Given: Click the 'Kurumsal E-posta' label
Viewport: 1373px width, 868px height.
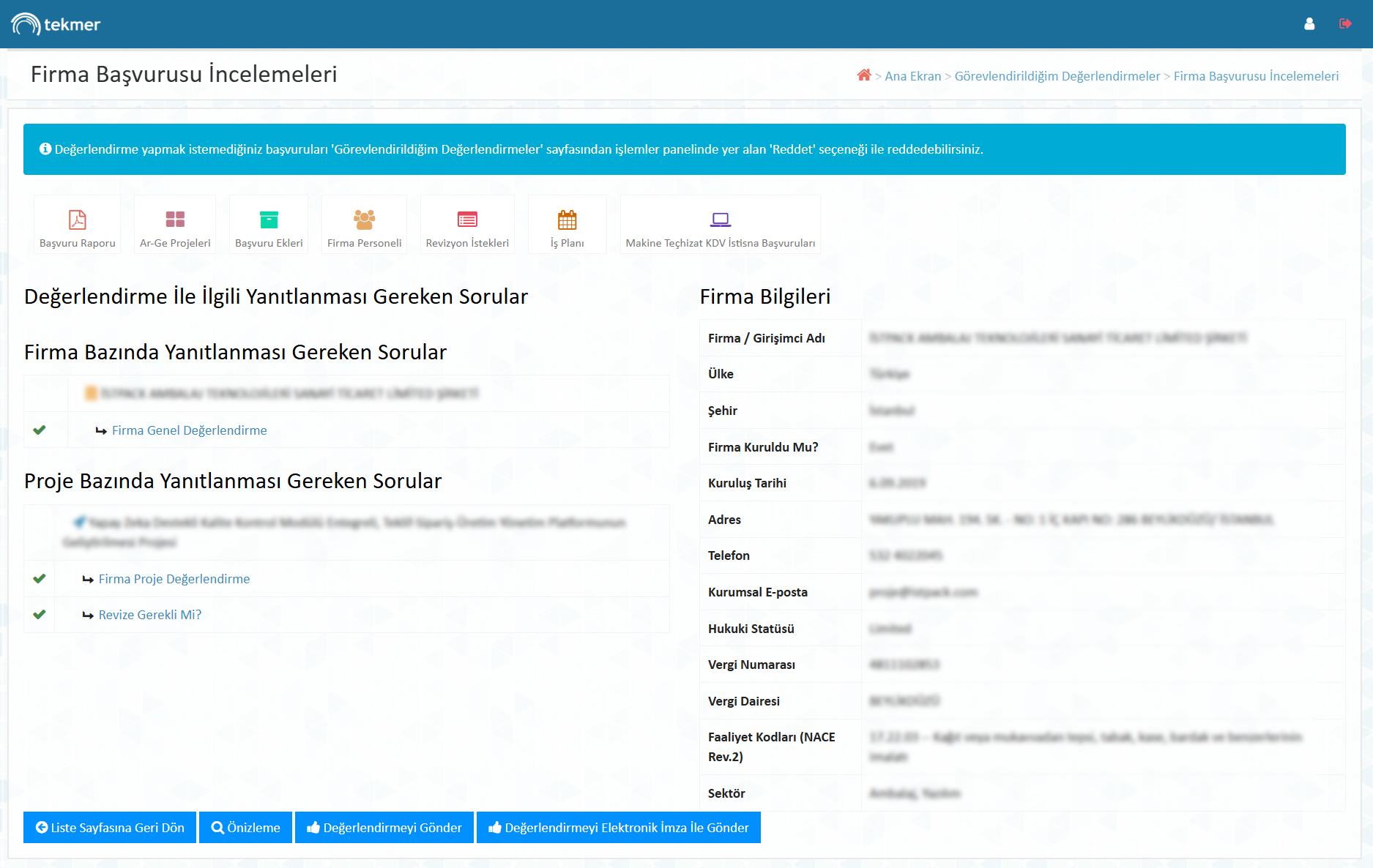Looking at the screenshot, I should click(758, 592).
